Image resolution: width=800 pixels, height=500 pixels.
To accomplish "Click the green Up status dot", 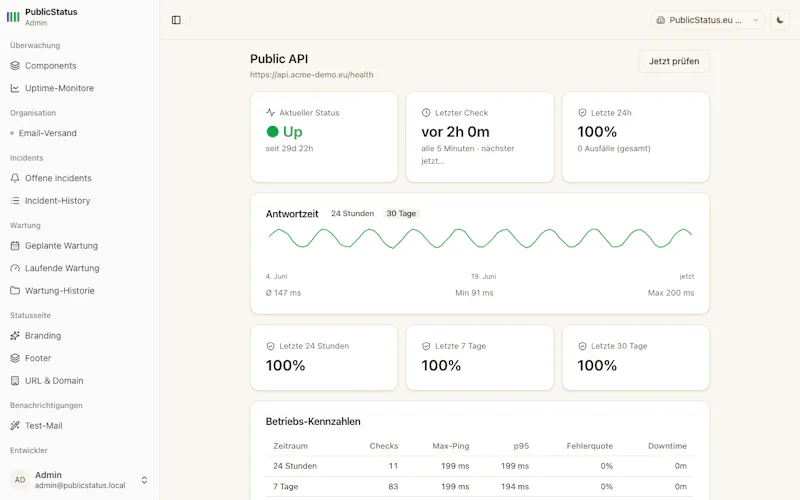I will click(272, 132).
